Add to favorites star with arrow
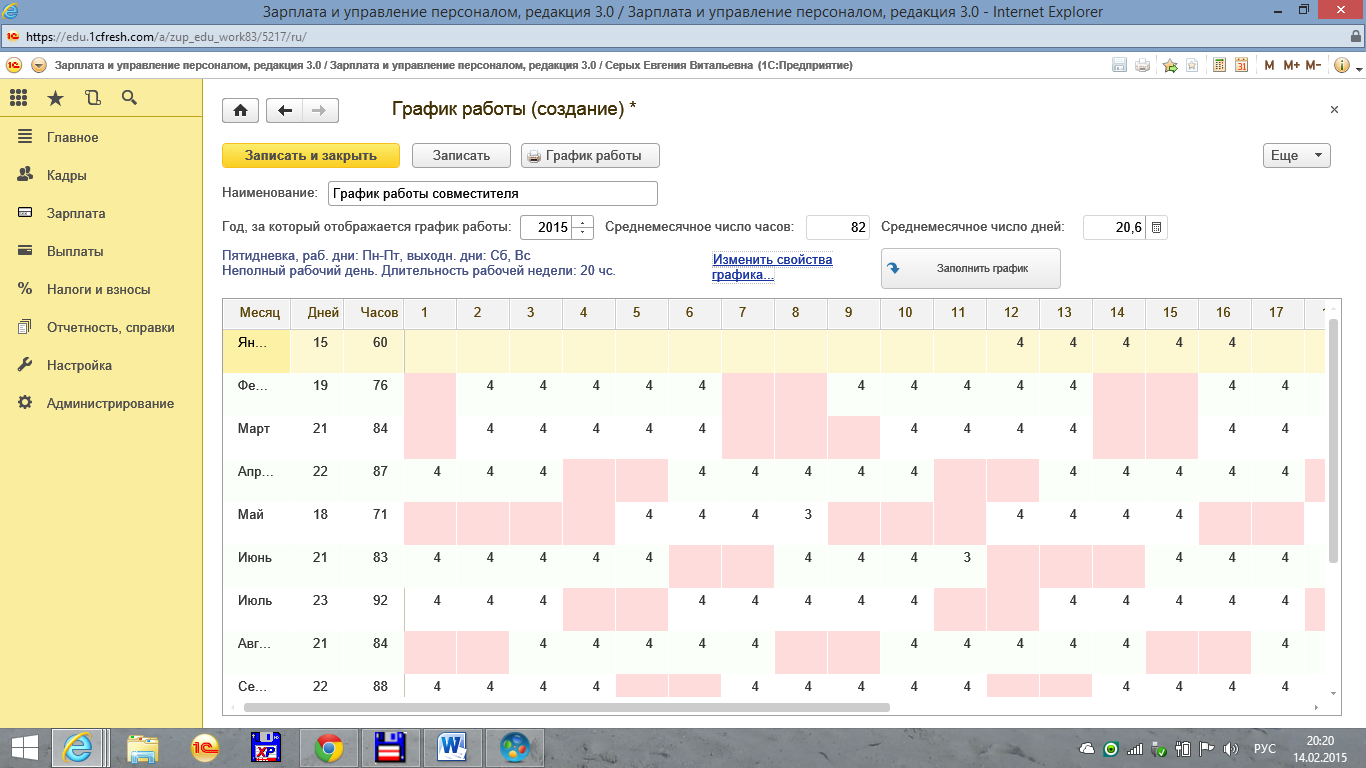1366x768 pixels. coord(1170,65)
